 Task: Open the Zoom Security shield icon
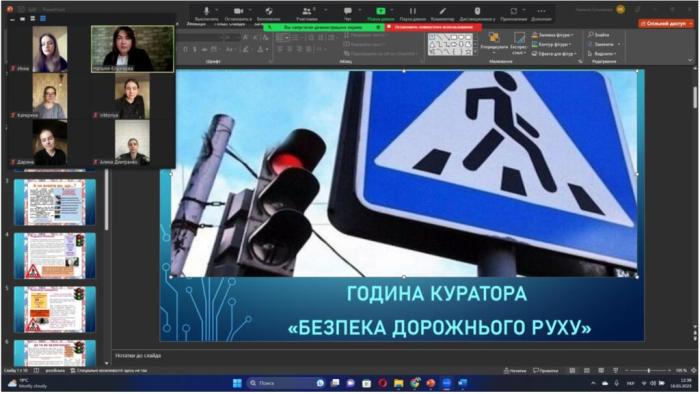(x=269, y=11)
